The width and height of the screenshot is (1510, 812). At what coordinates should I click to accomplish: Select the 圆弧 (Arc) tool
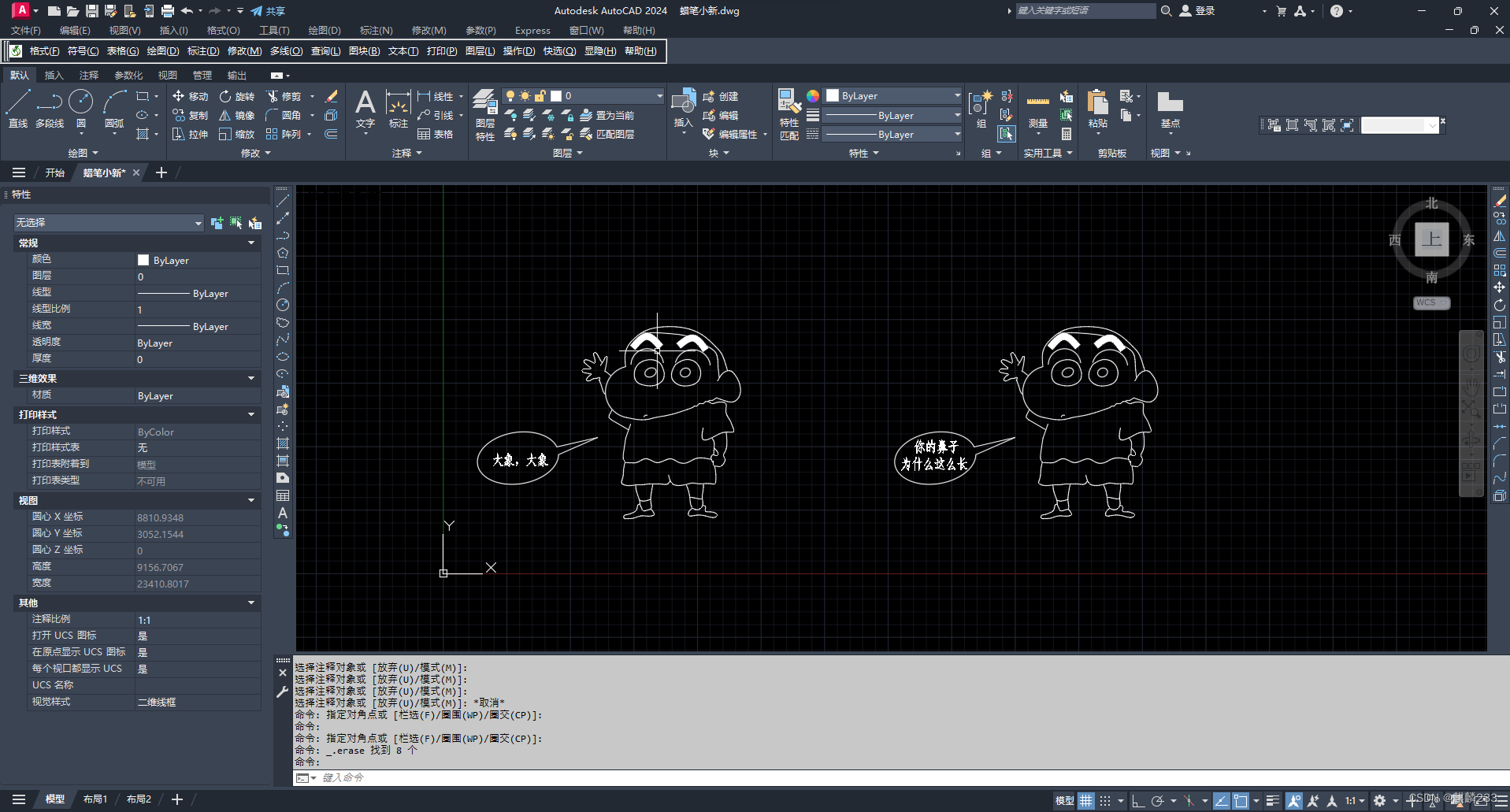114,109
